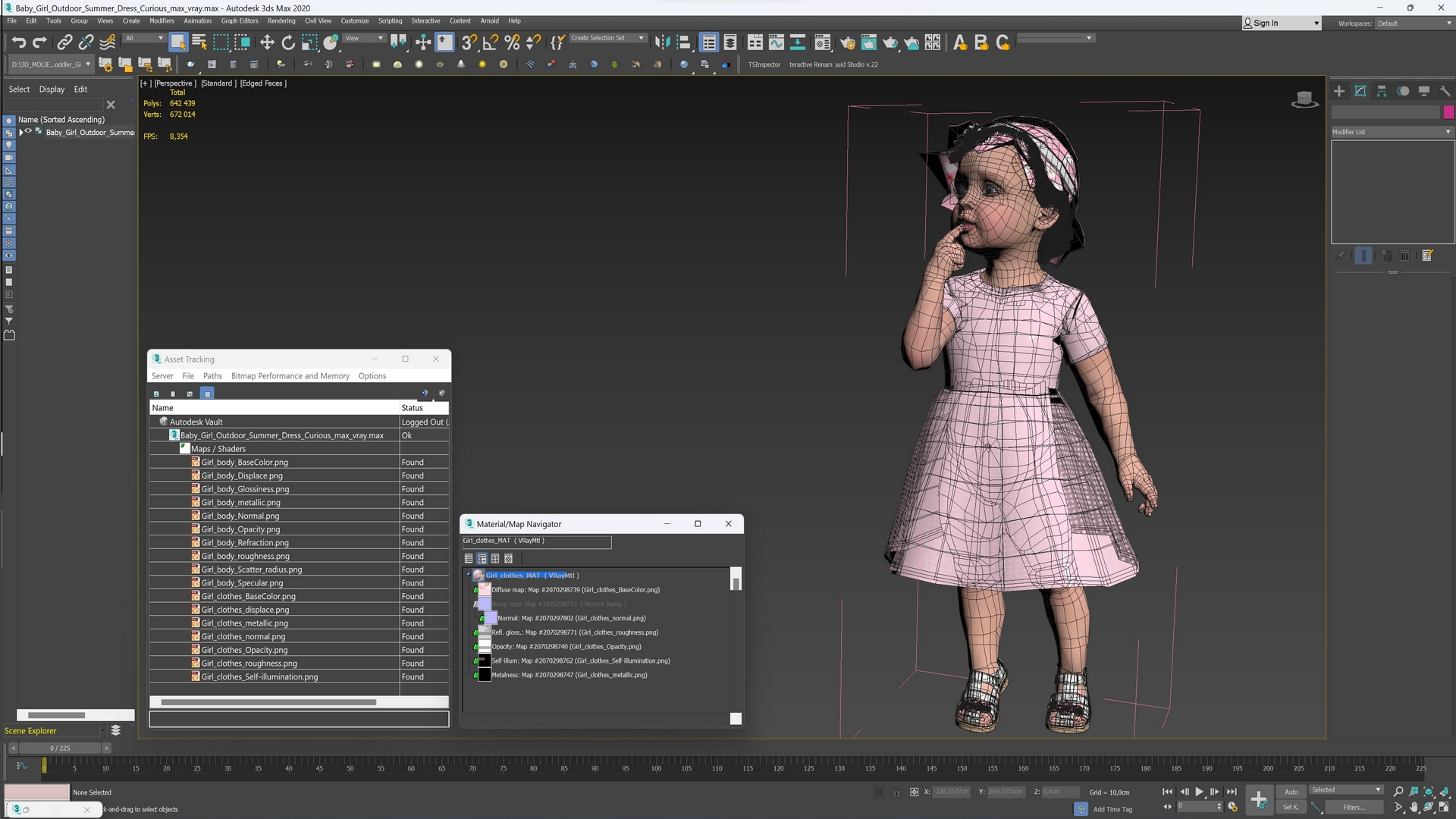The width and height of the screenshot is (1456, 819).
Task: Open the Render Setup icon
Action: tap(847, 42)
